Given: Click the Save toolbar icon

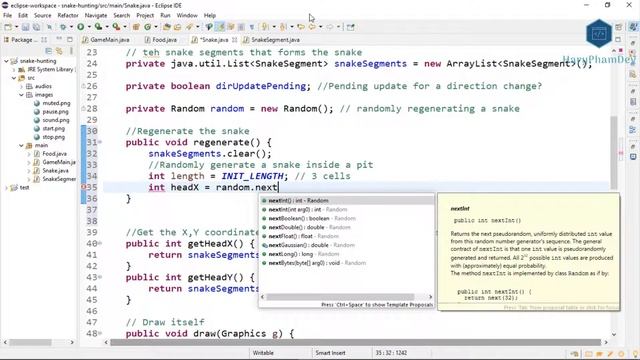Looking at the screenshot, I should tap(25, 27).
